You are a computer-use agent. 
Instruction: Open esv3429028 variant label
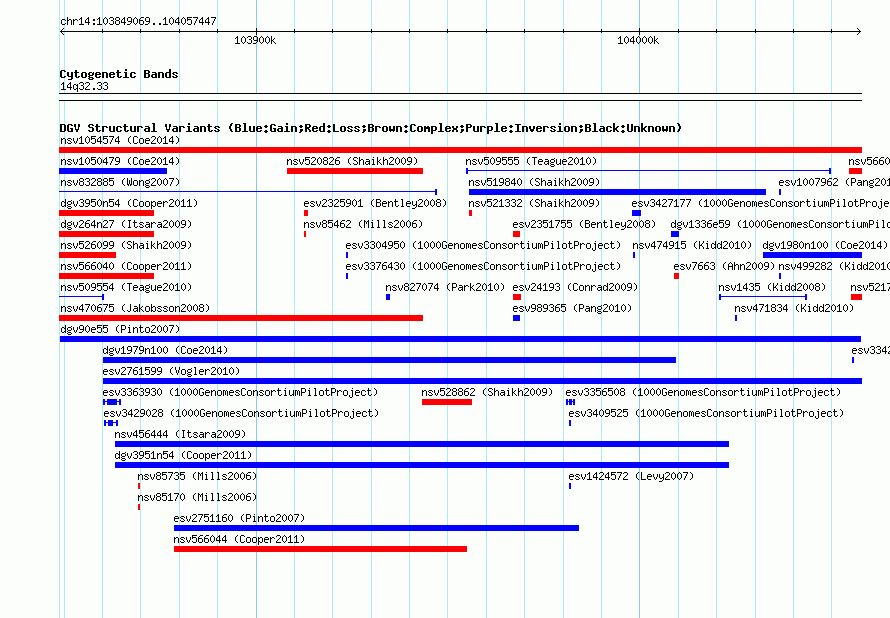(241, 413)
